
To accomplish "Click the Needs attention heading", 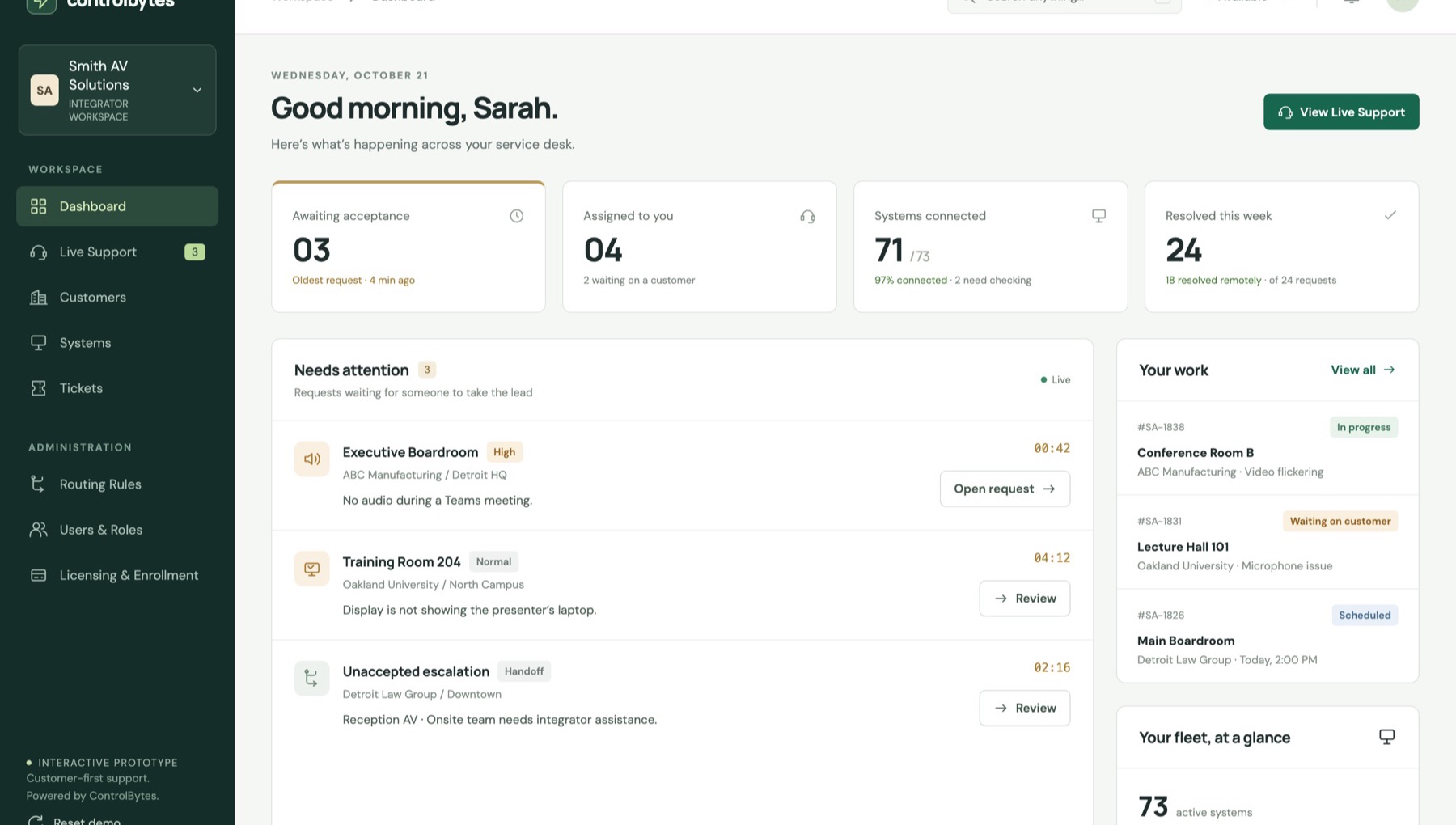I will [351, 370].
